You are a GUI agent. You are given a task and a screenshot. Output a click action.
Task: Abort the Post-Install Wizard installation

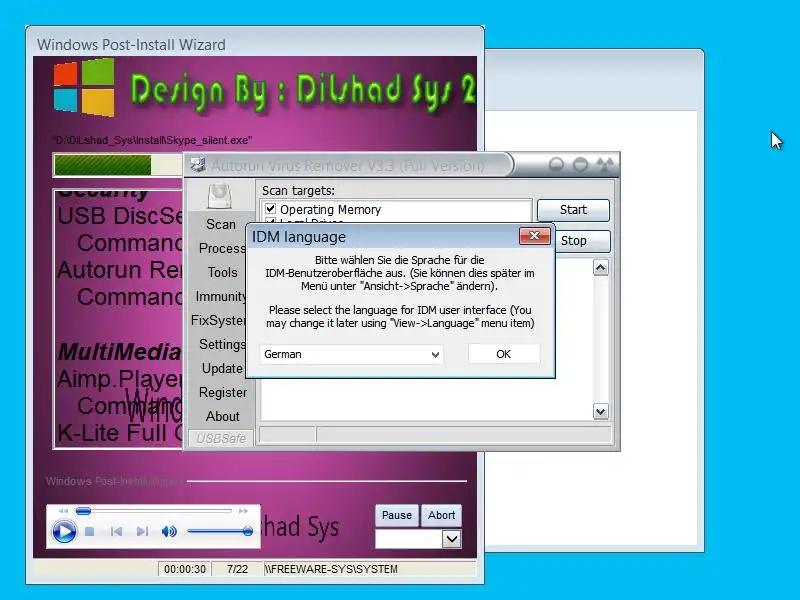441,515
